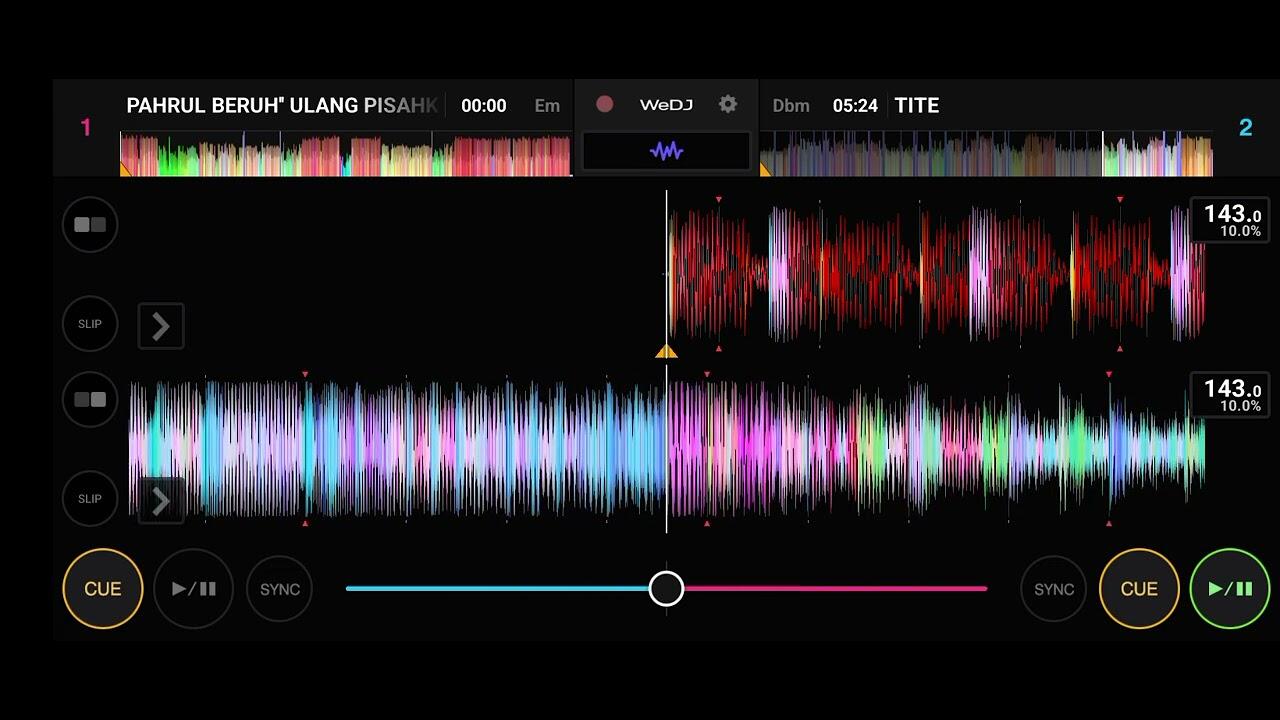Tap the deck 2 pad mode icon
1280x720 pixels.
tap(90, 400)
